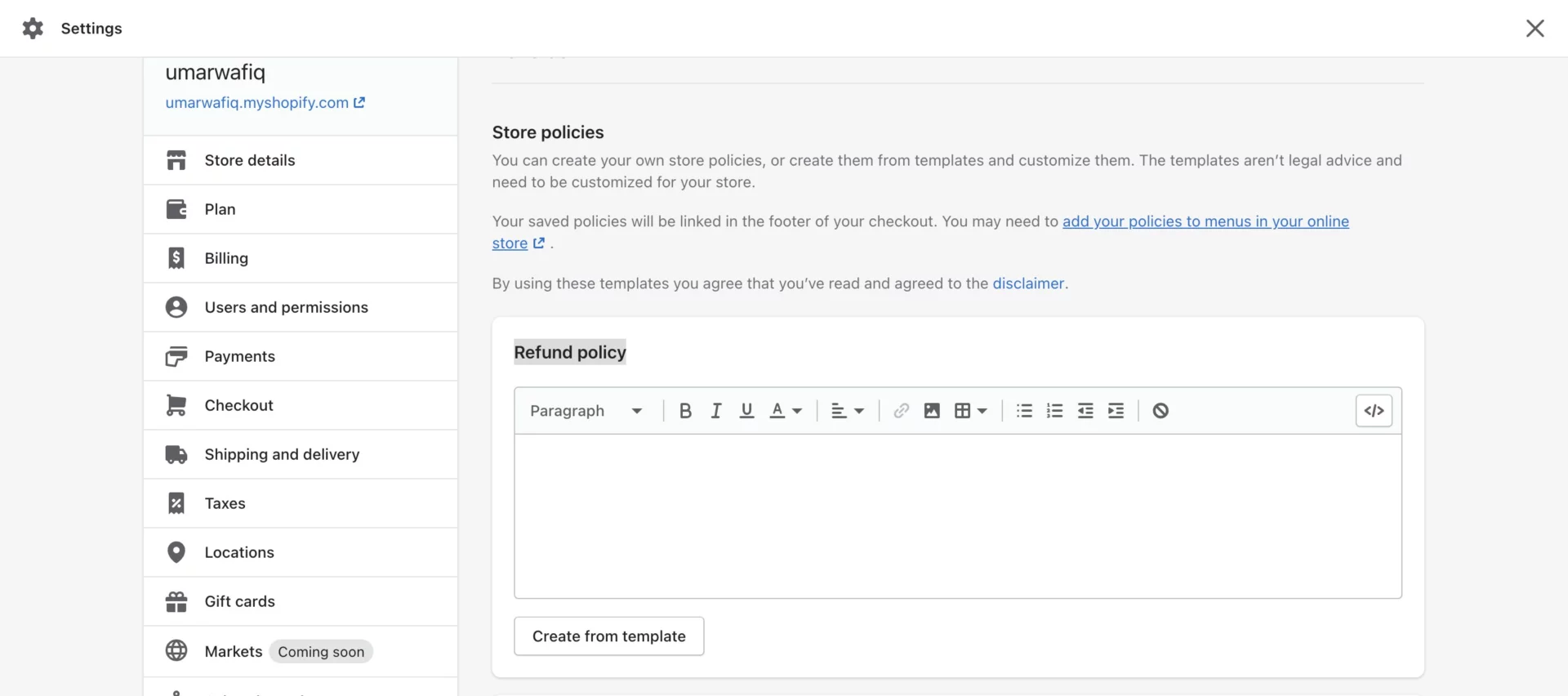This screenshot has height=696, width=1568.
Task: Click the Billing receipt icon
Action: pyautogui.click(x=176, y=258)
